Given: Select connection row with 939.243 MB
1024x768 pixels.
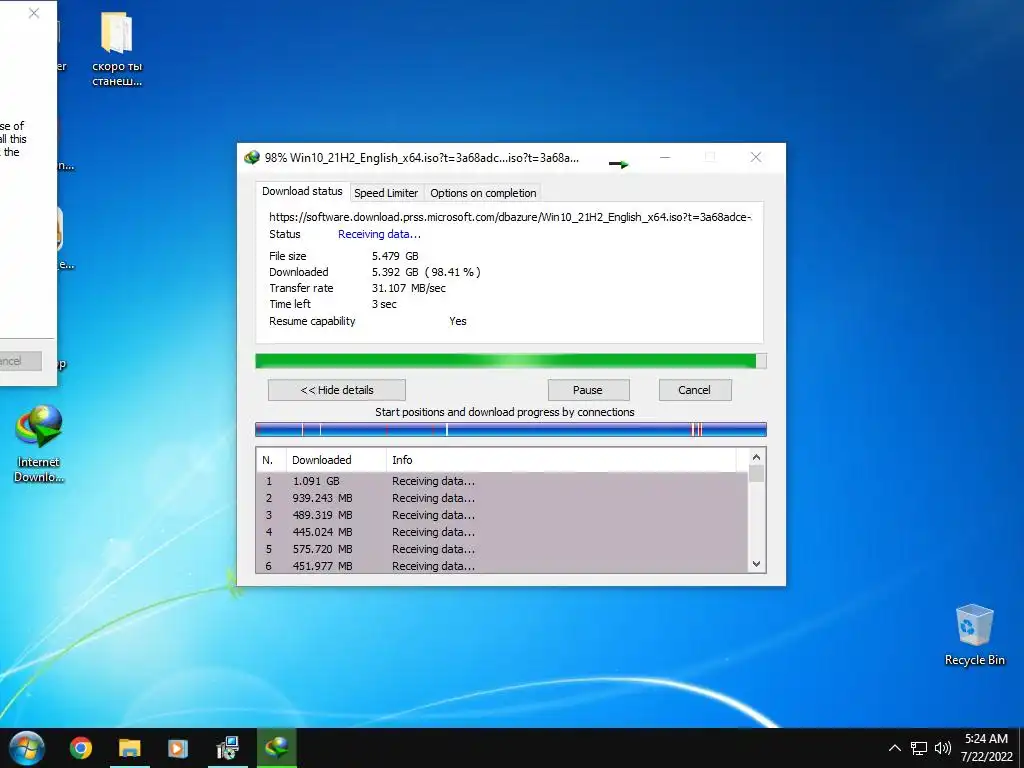Looking at the screenshot, I should 502,498.
